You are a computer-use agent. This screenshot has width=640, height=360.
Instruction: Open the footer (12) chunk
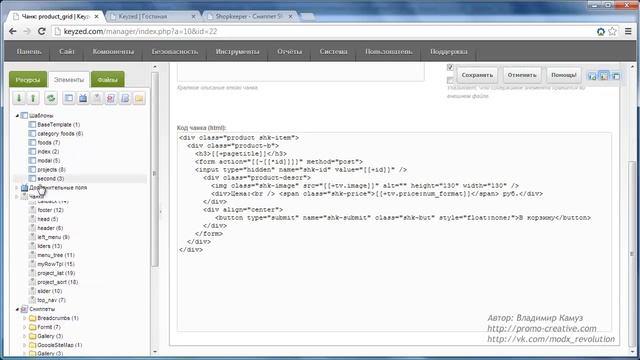50,210
